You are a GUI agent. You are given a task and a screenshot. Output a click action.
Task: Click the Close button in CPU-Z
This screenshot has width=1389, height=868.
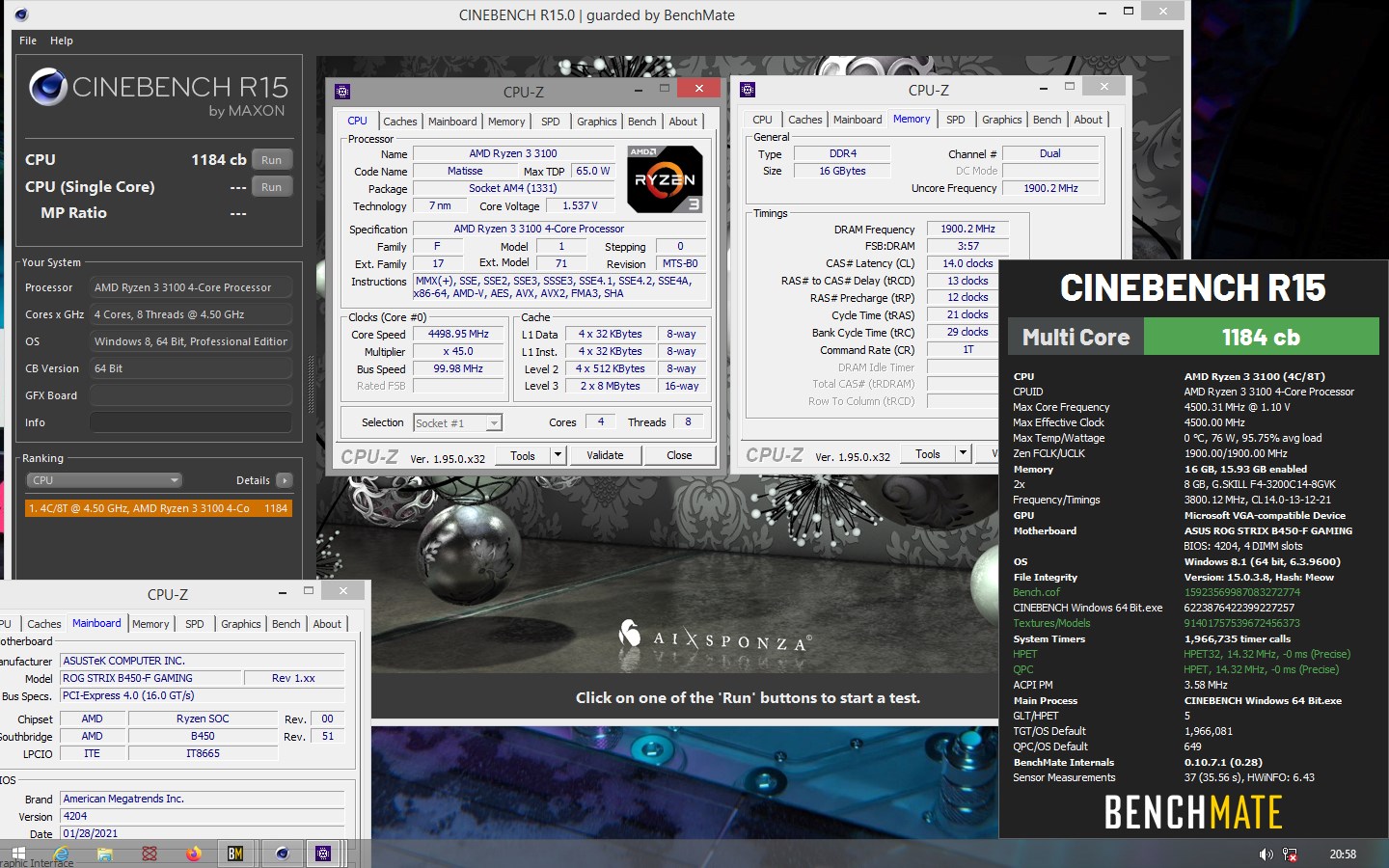point(679,455)
